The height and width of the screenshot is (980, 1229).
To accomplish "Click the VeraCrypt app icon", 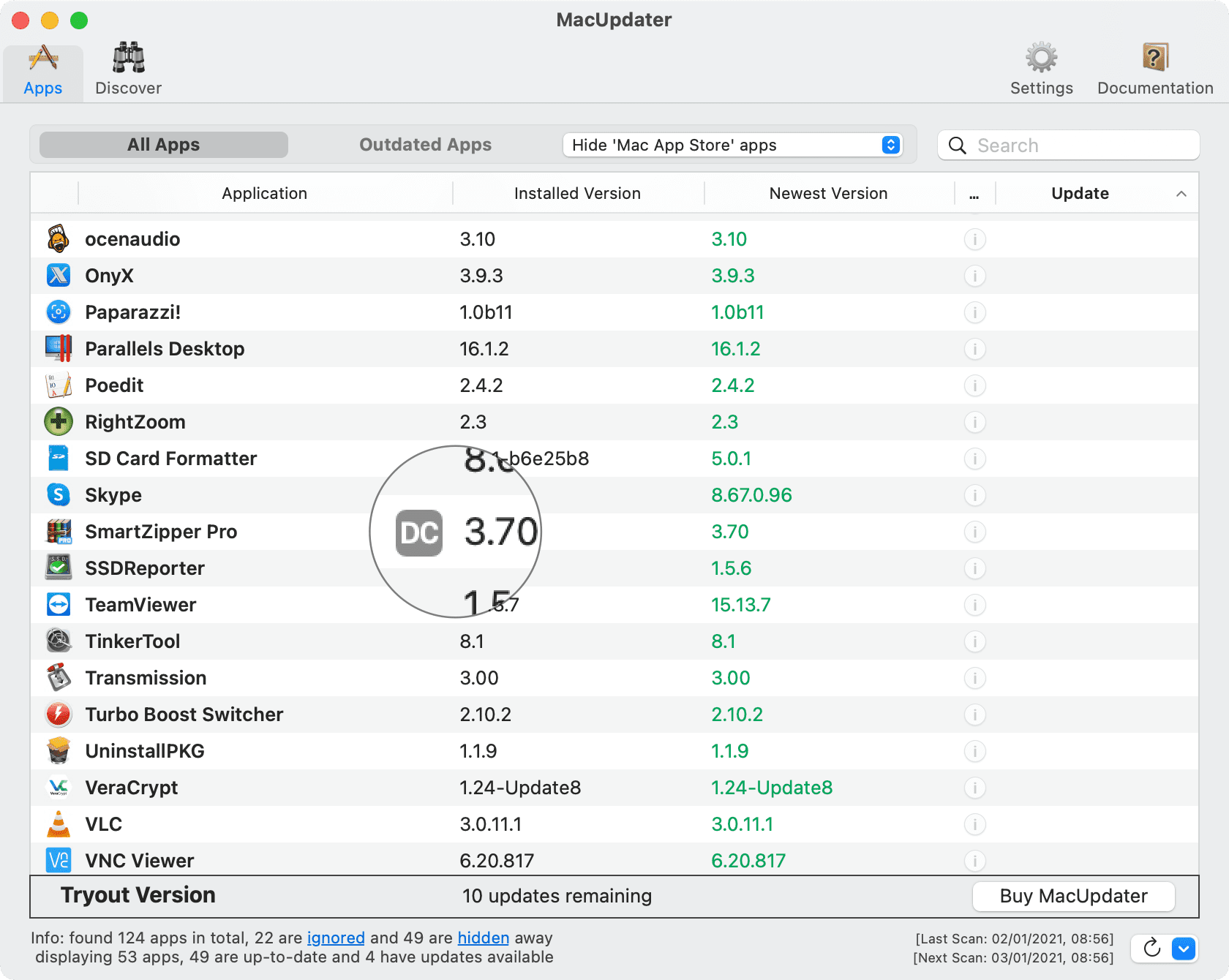I will (x=59, y=788).
